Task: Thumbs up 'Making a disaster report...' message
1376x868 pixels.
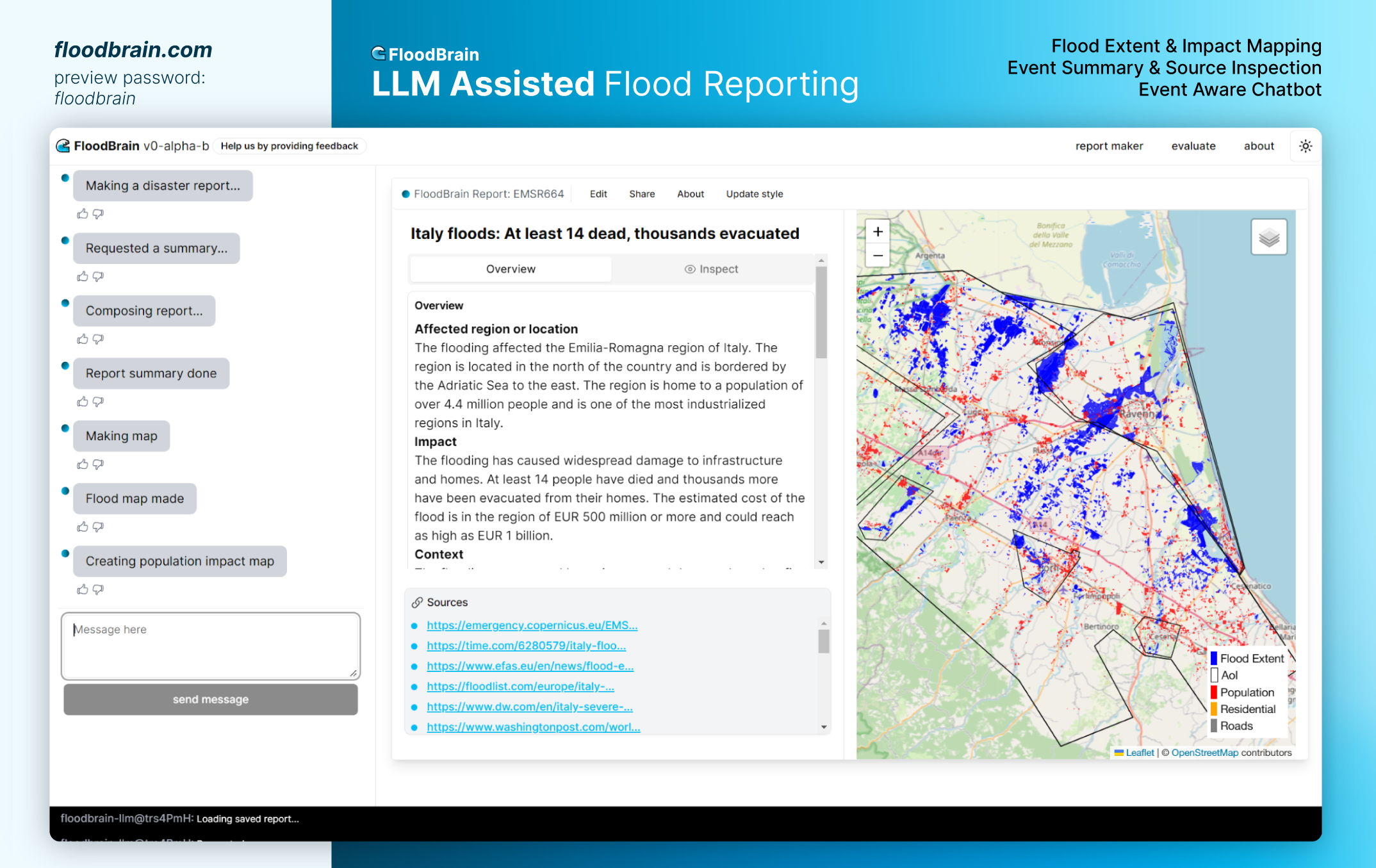Action: tap(83, 214)
